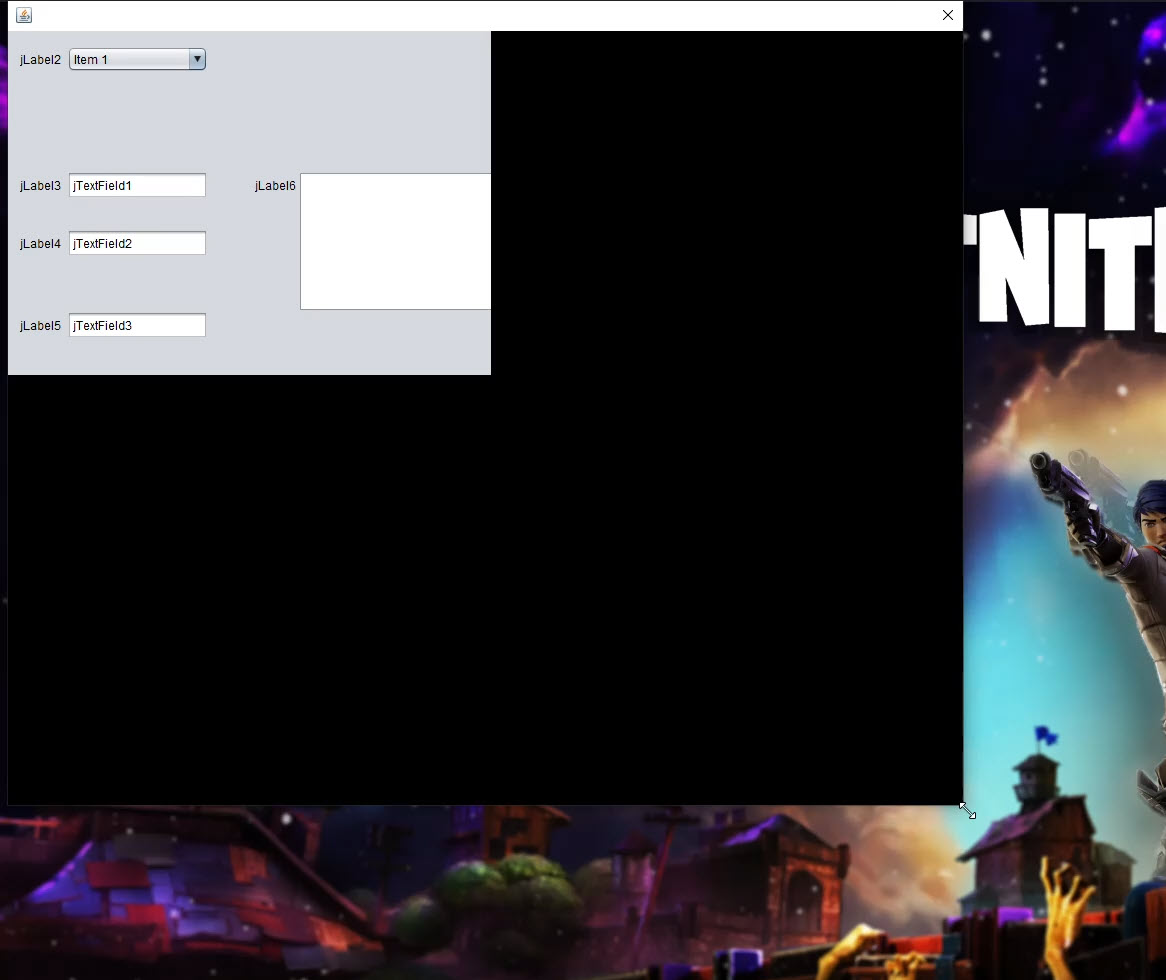Close the Java window
Screen dimensions: 1166x980
click(947, 15)
